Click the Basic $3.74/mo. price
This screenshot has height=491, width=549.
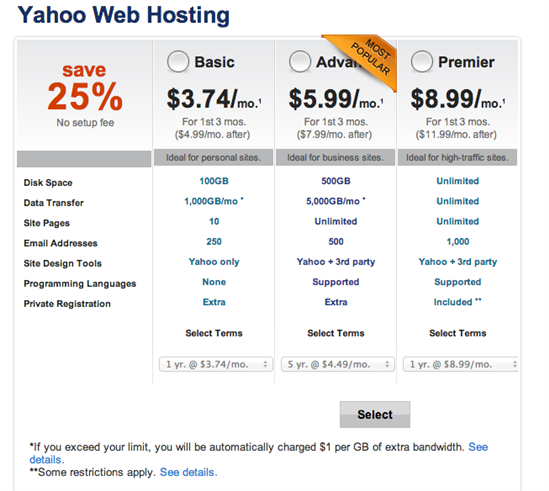click(x=214, y=99)
